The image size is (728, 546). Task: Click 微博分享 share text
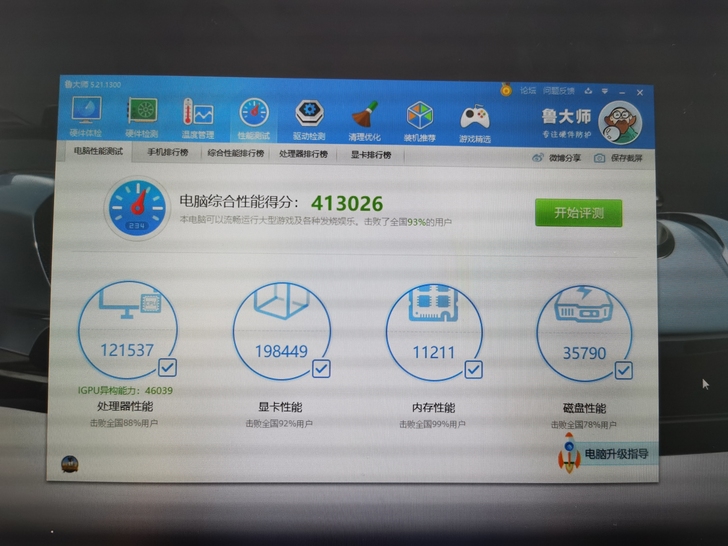[x=565, y=158]
